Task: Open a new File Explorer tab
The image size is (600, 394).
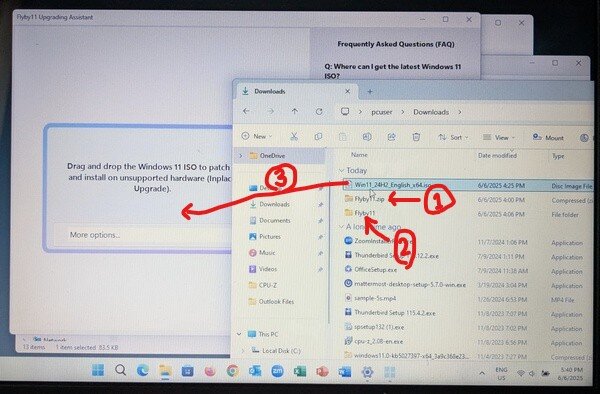Action: tap(370, 91)
